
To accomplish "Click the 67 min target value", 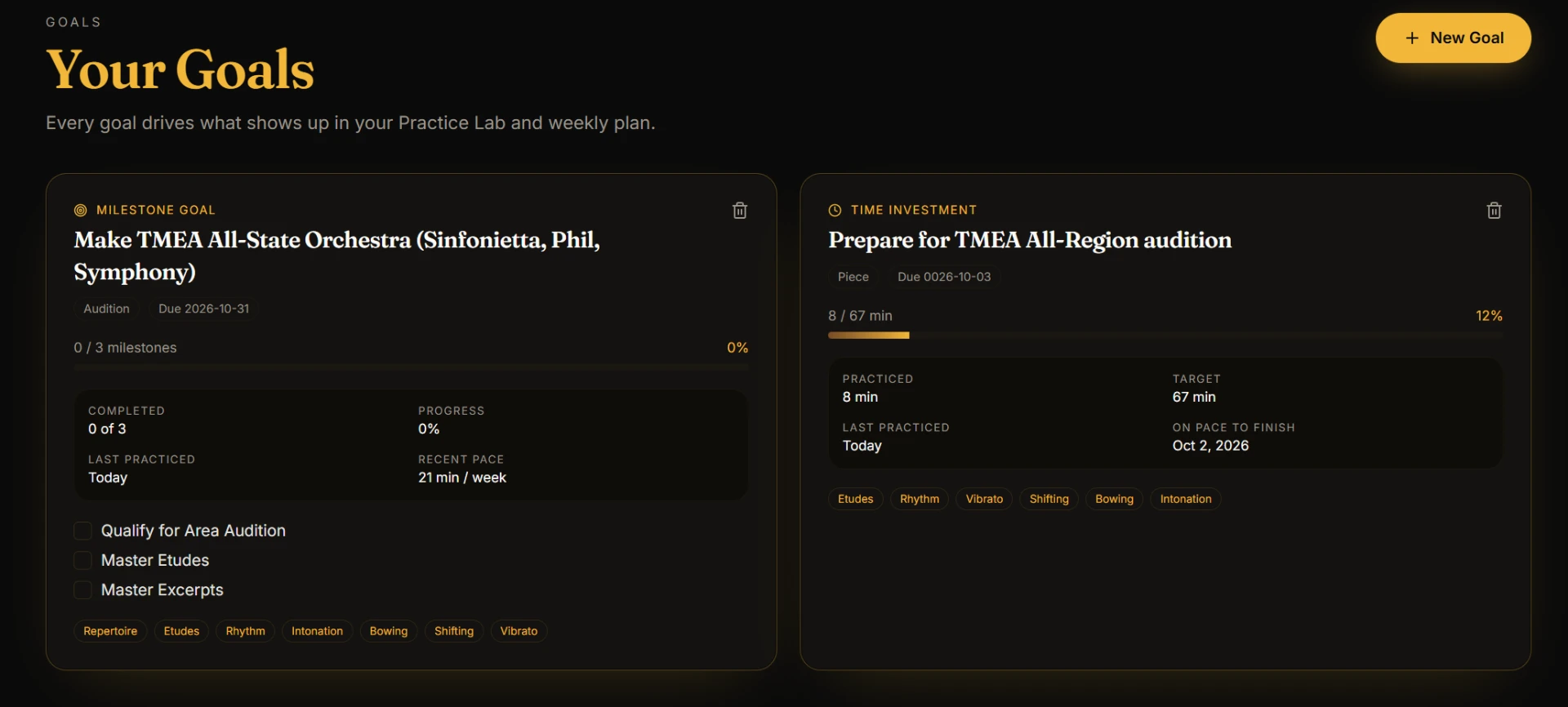I will pos(1194,397).
